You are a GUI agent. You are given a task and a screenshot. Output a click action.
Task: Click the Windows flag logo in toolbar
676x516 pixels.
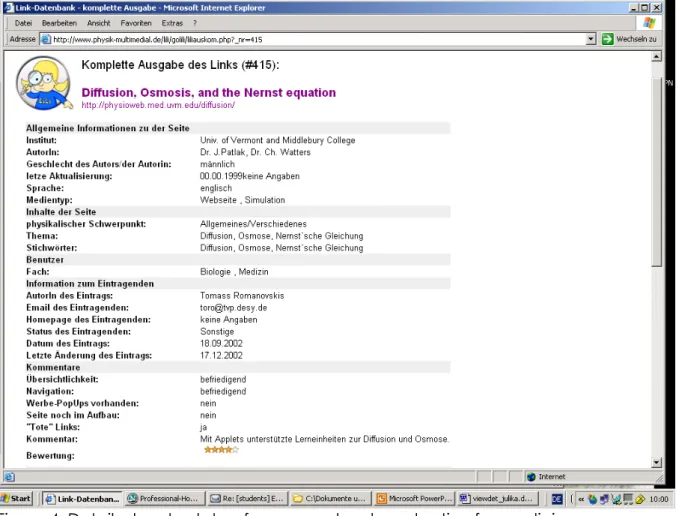[x=649, y=23]
